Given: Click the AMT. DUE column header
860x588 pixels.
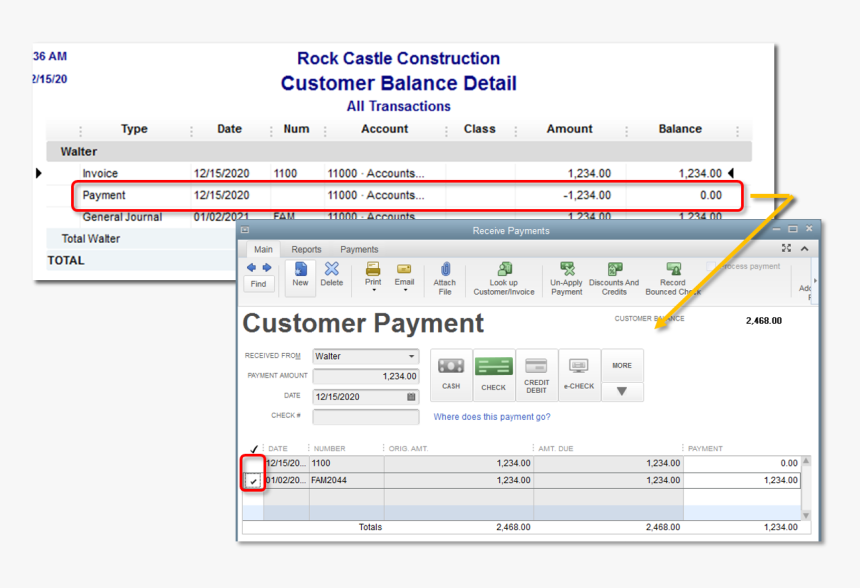Looking at the screenshot, I should 556,449.
